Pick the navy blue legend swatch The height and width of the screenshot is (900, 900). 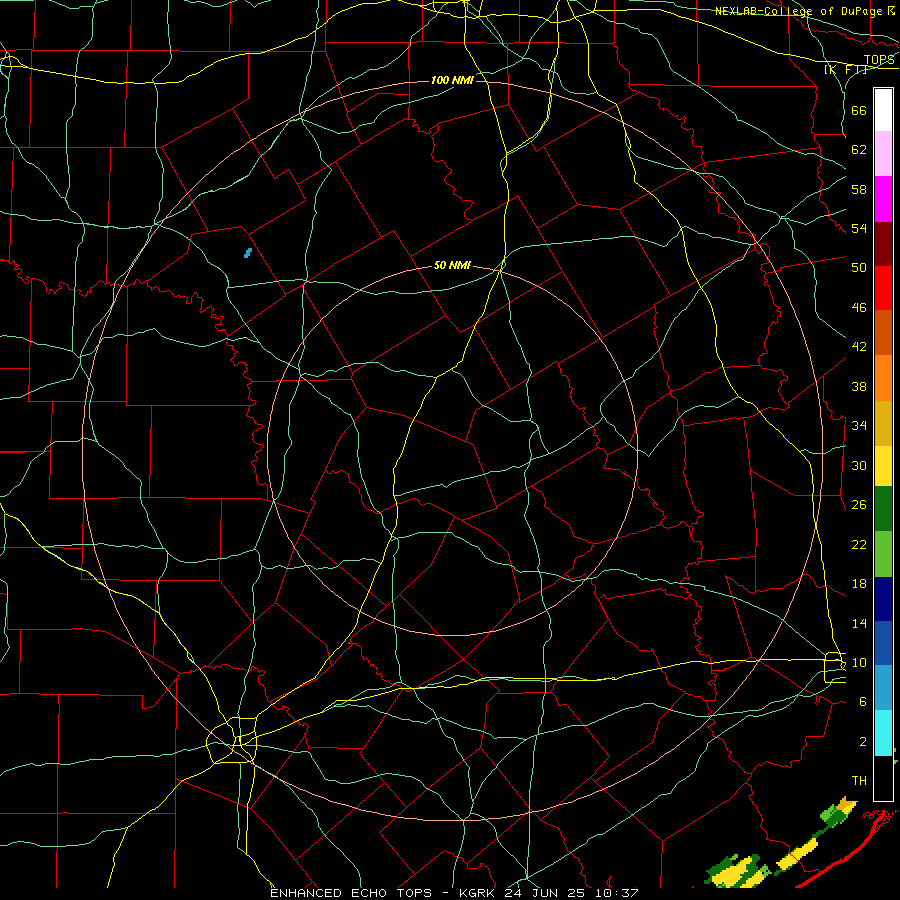883,599
